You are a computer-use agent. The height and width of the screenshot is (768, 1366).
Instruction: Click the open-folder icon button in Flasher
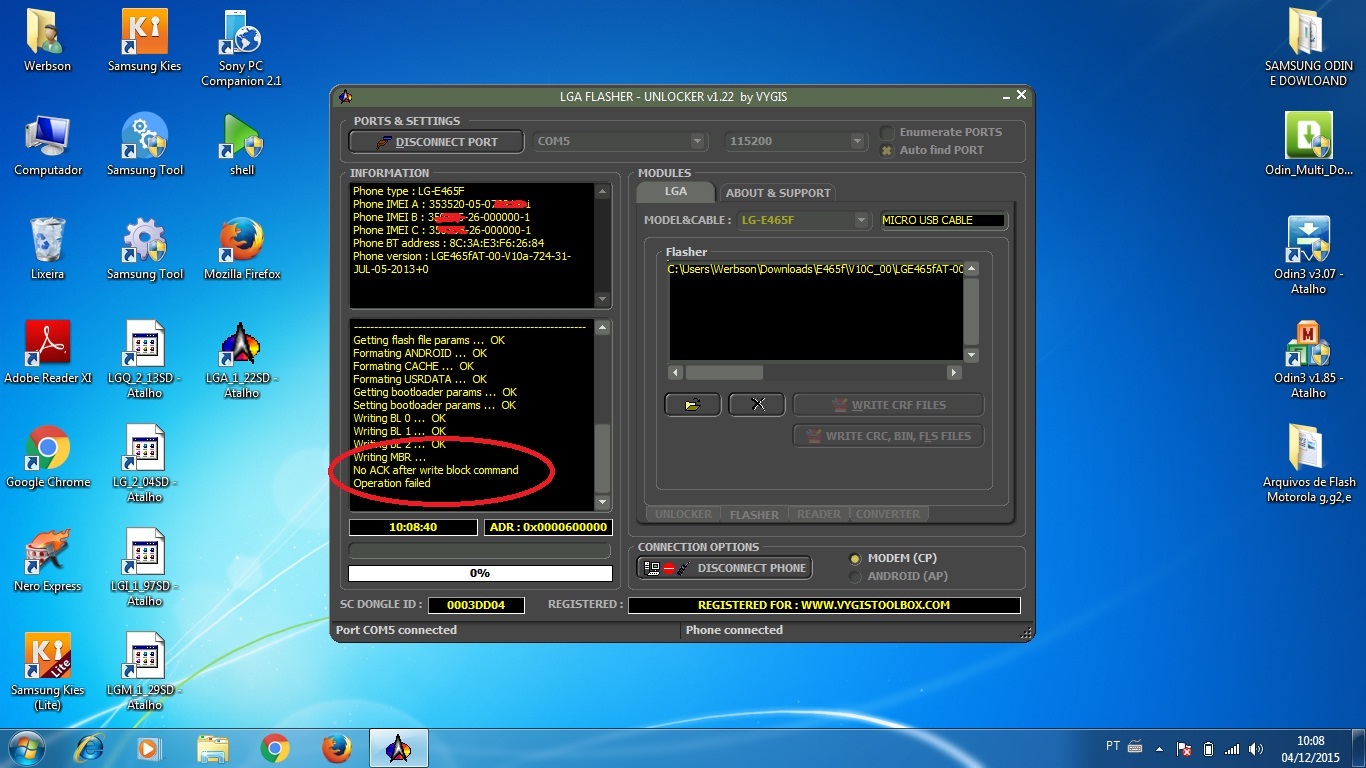(692, 404)
